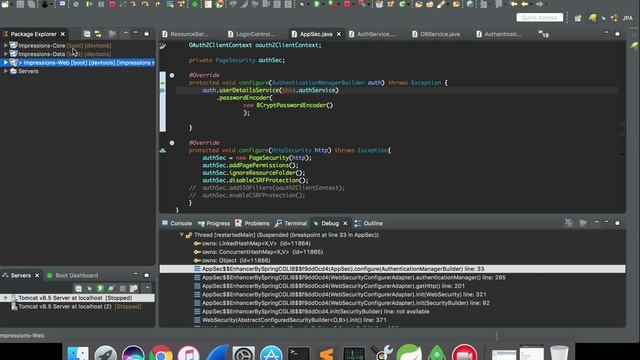Click the New wizard icon in toolbar
This screenshot has width=640, height=360.
click(5, 4)
